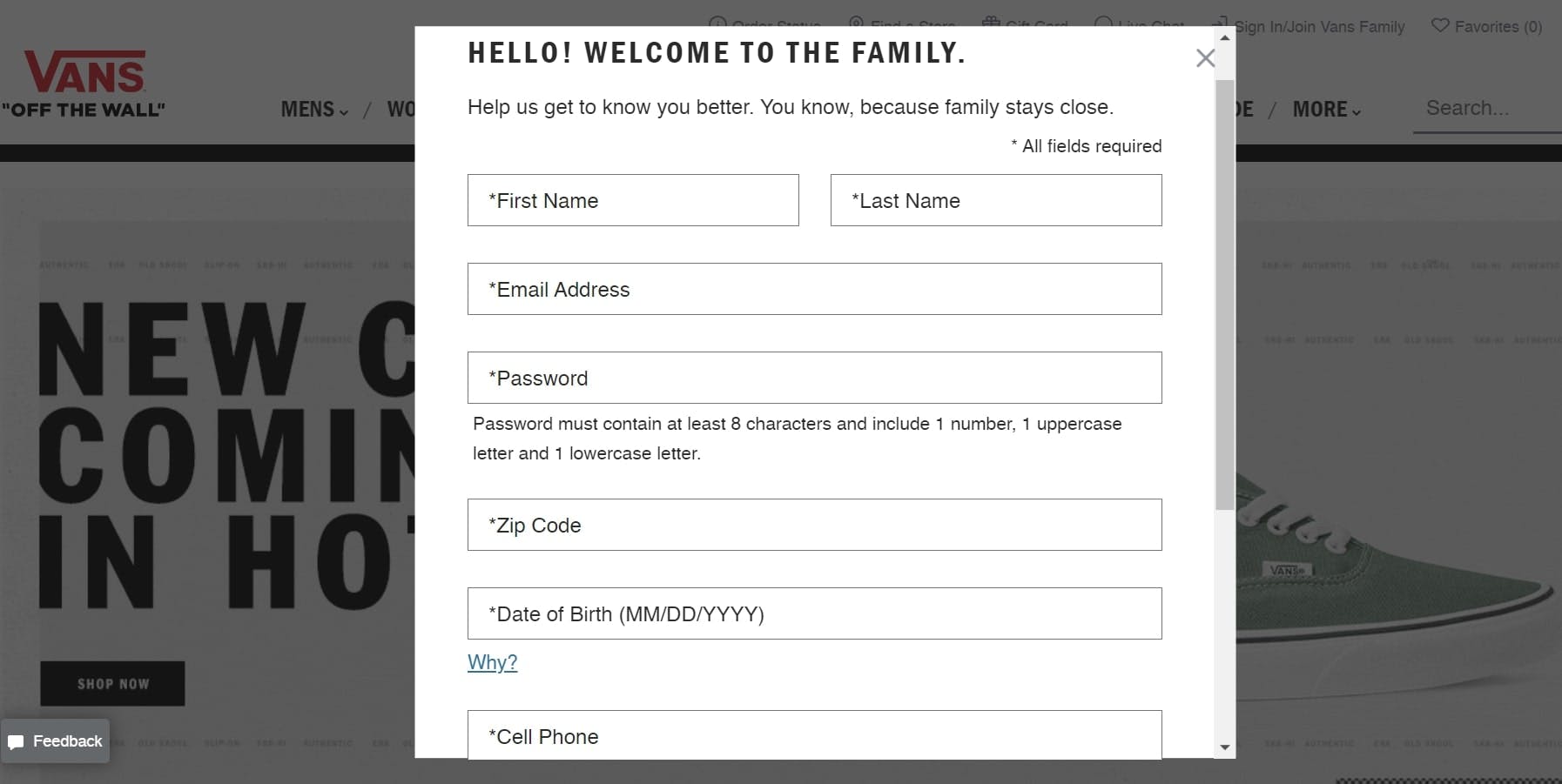Select the Password field
The width and height of the screenshot is (1562, 784).
[815, 378]
